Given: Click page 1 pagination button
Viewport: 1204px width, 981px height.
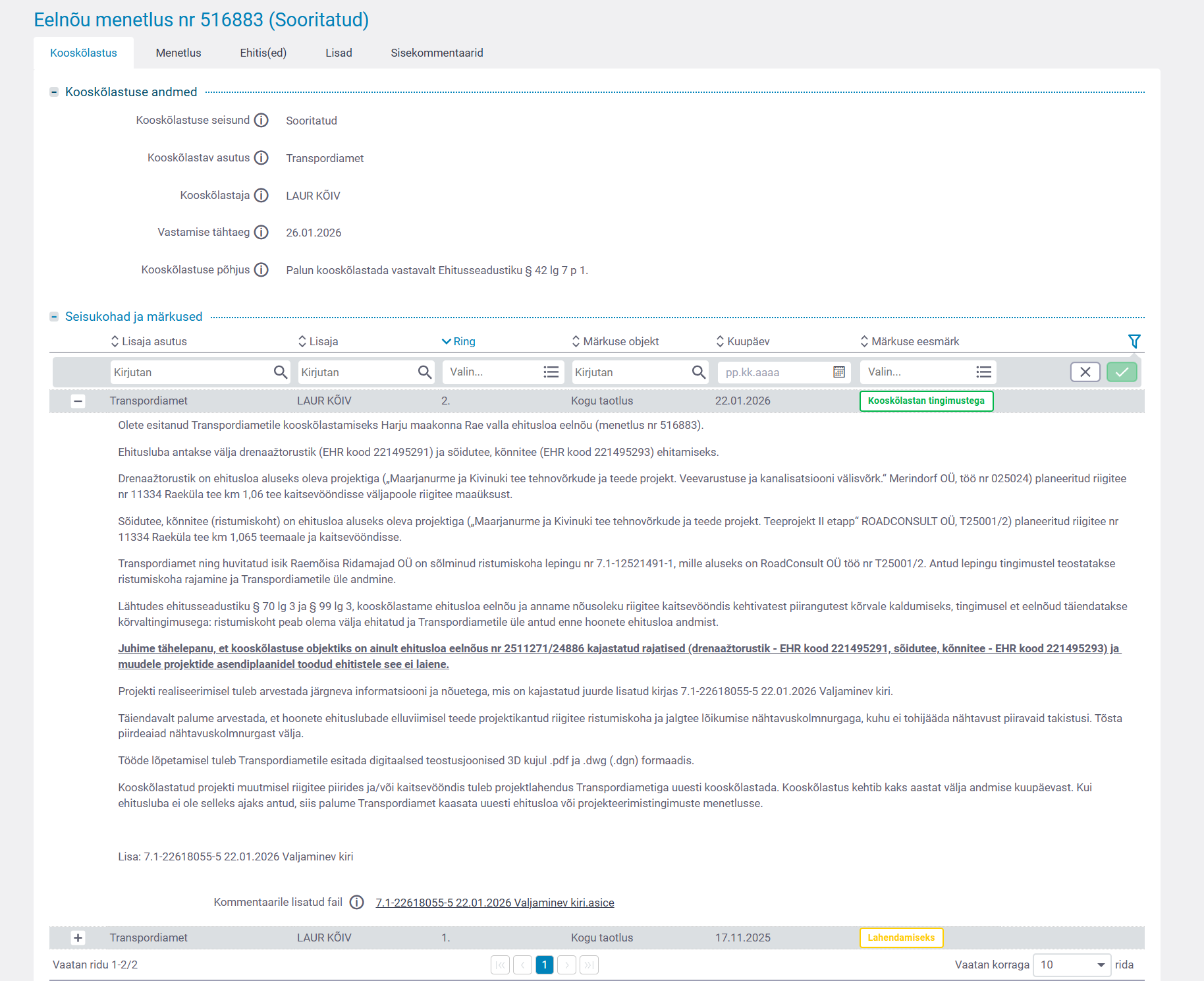Looking at the screenshot, I should tap(544, 965).
